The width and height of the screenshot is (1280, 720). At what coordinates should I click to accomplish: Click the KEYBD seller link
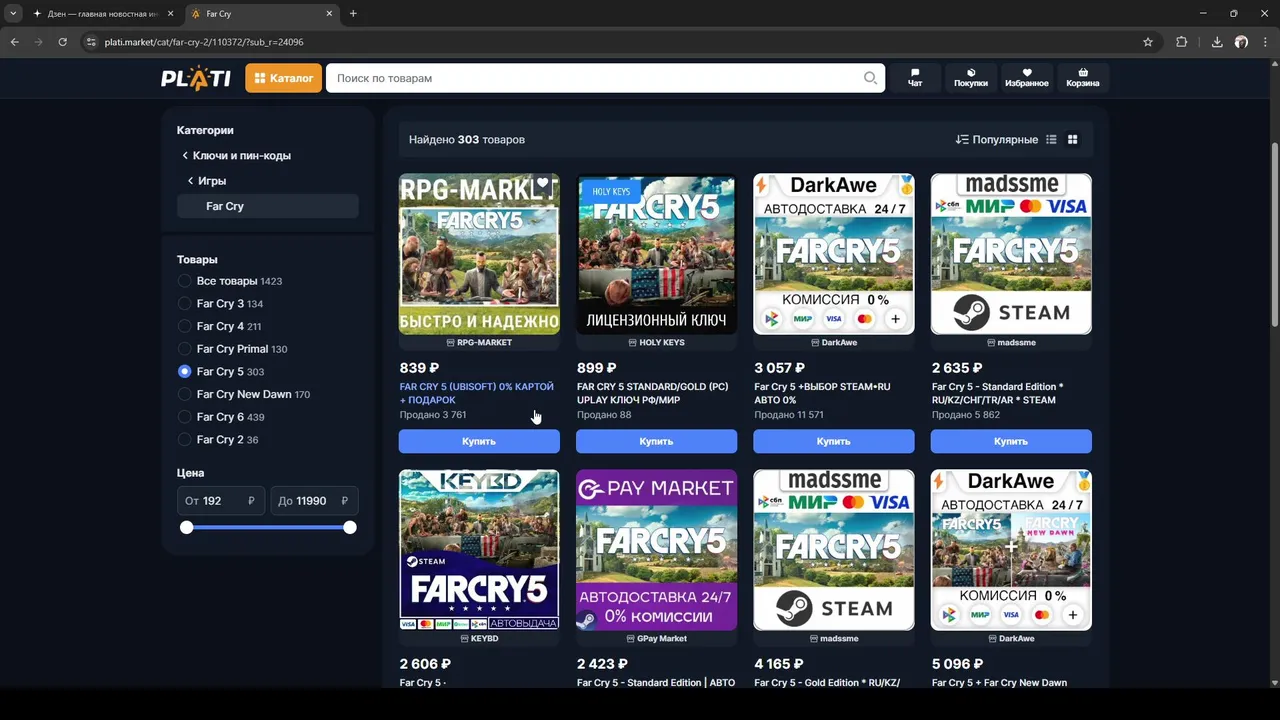479,639
